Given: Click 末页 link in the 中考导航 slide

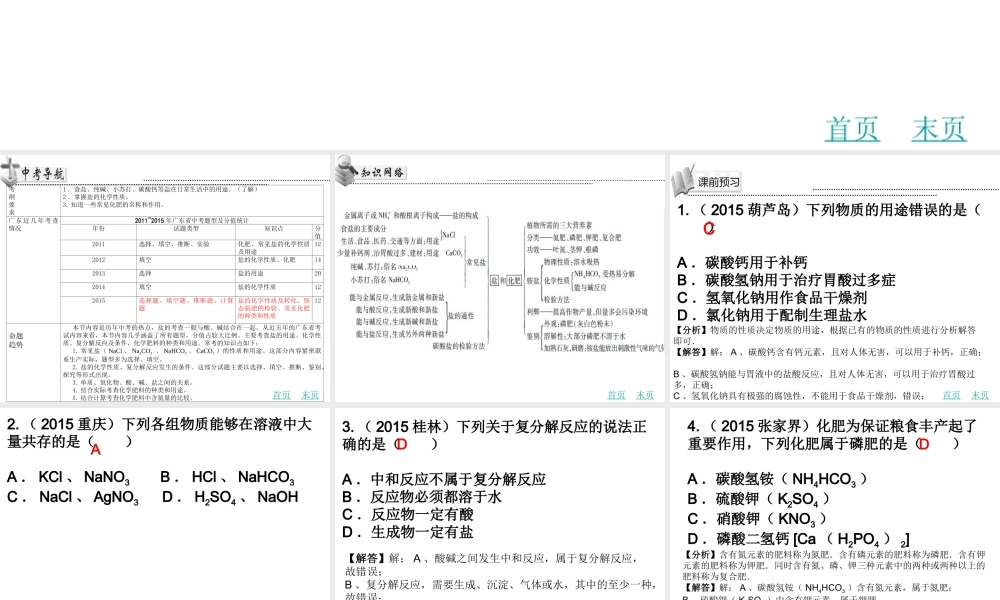Looking at the screenshot, I should (310, 395).
